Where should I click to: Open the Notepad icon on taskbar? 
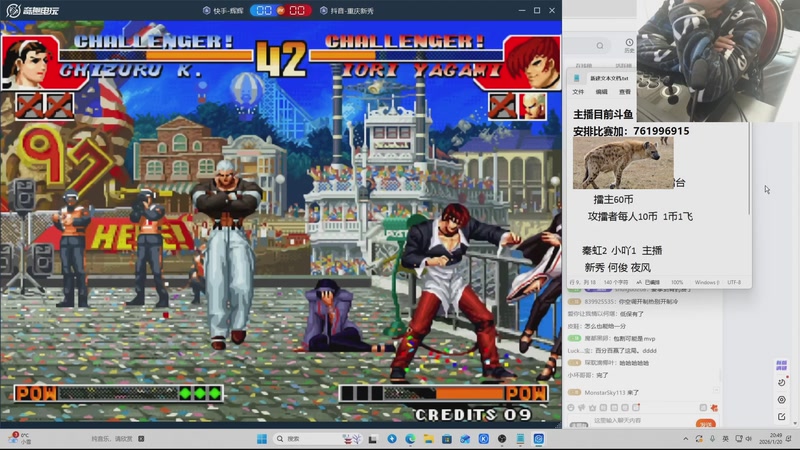point(520,439)
